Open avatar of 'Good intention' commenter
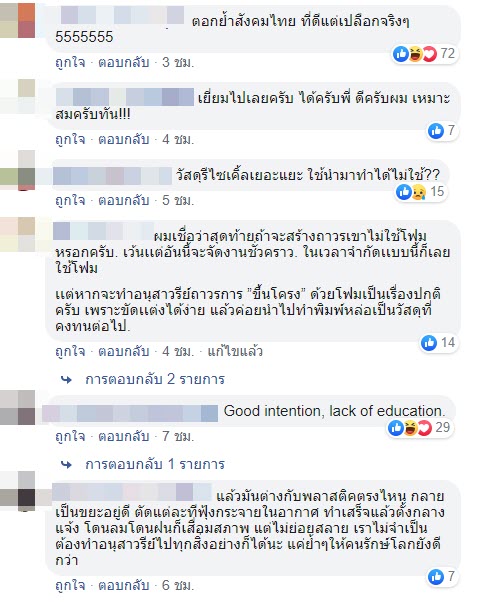Image resolution: width=479 pixels, height=602 pixels. click(x=18, y=408)
